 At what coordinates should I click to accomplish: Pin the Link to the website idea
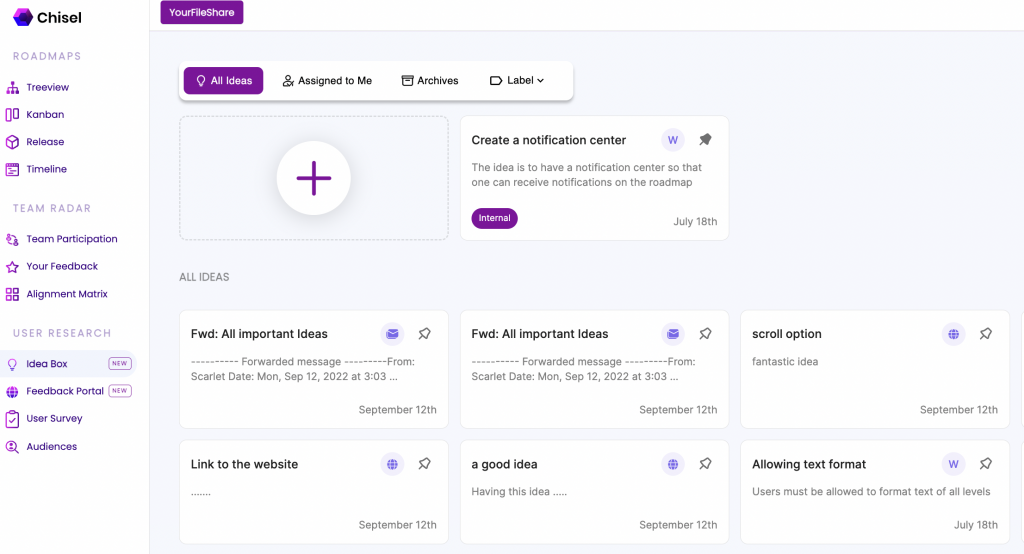424,464
